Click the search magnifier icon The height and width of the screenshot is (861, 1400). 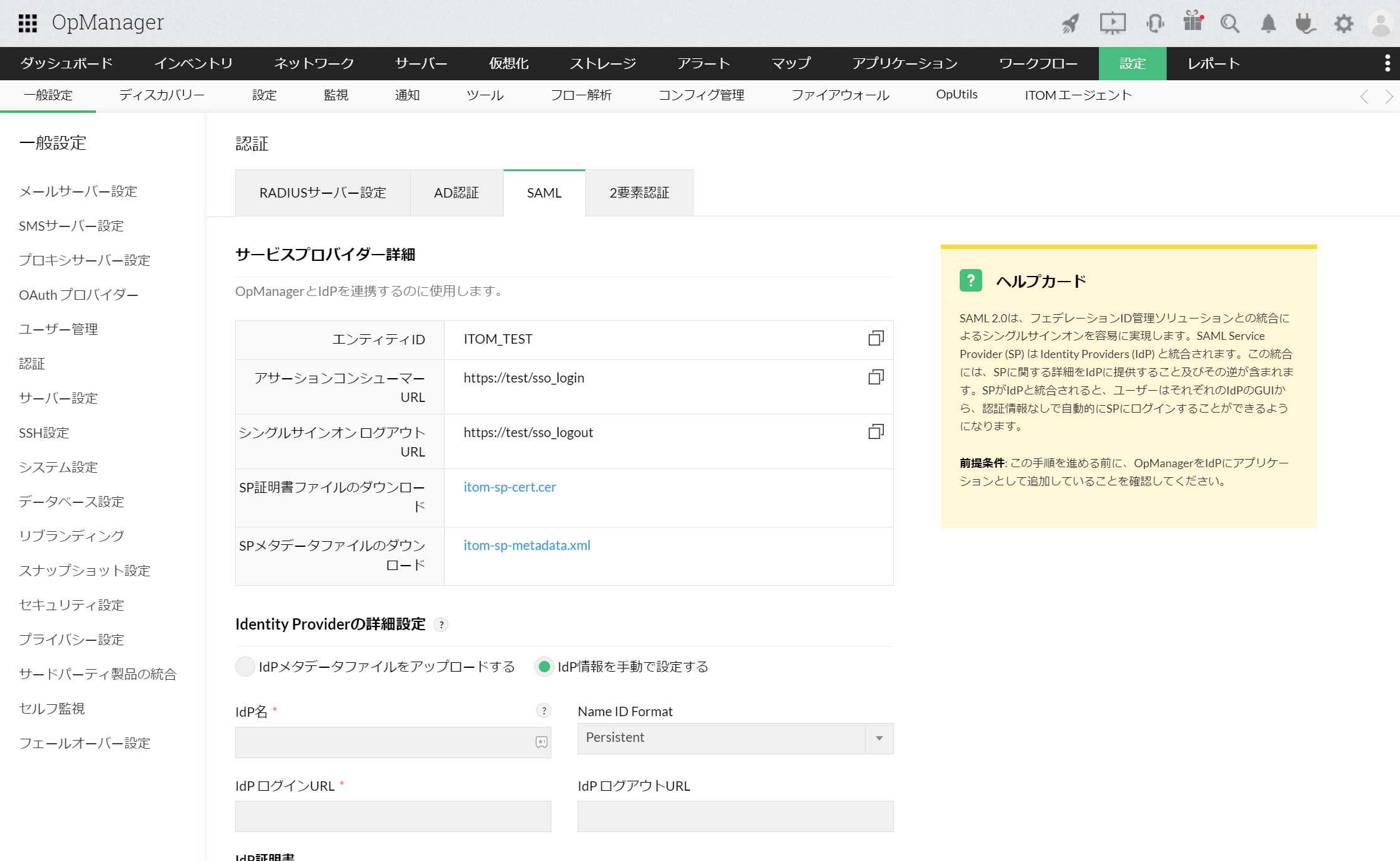tap(1229, 24)
